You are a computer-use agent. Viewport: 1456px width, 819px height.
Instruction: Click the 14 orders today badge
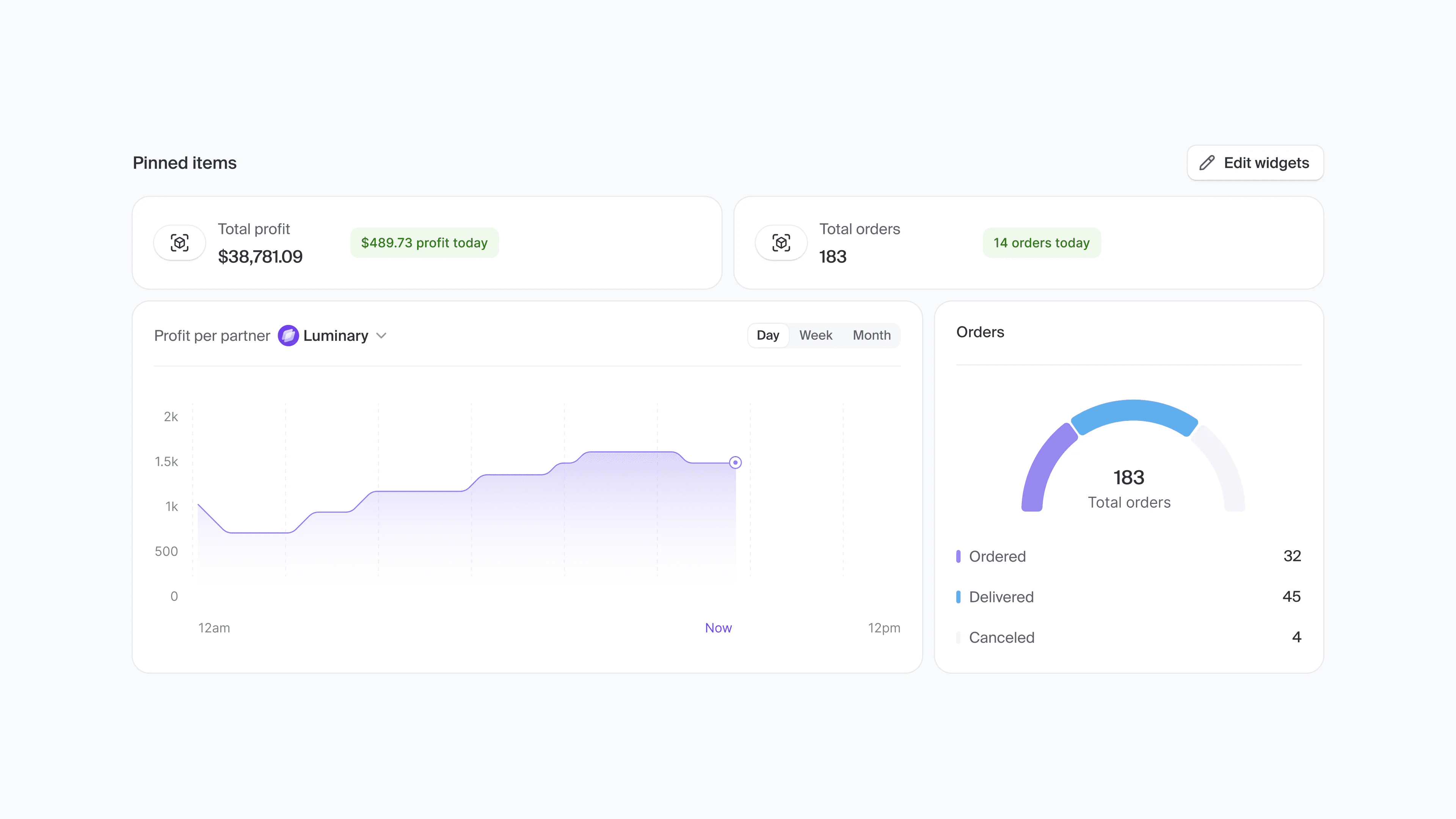click(1042, 243)
